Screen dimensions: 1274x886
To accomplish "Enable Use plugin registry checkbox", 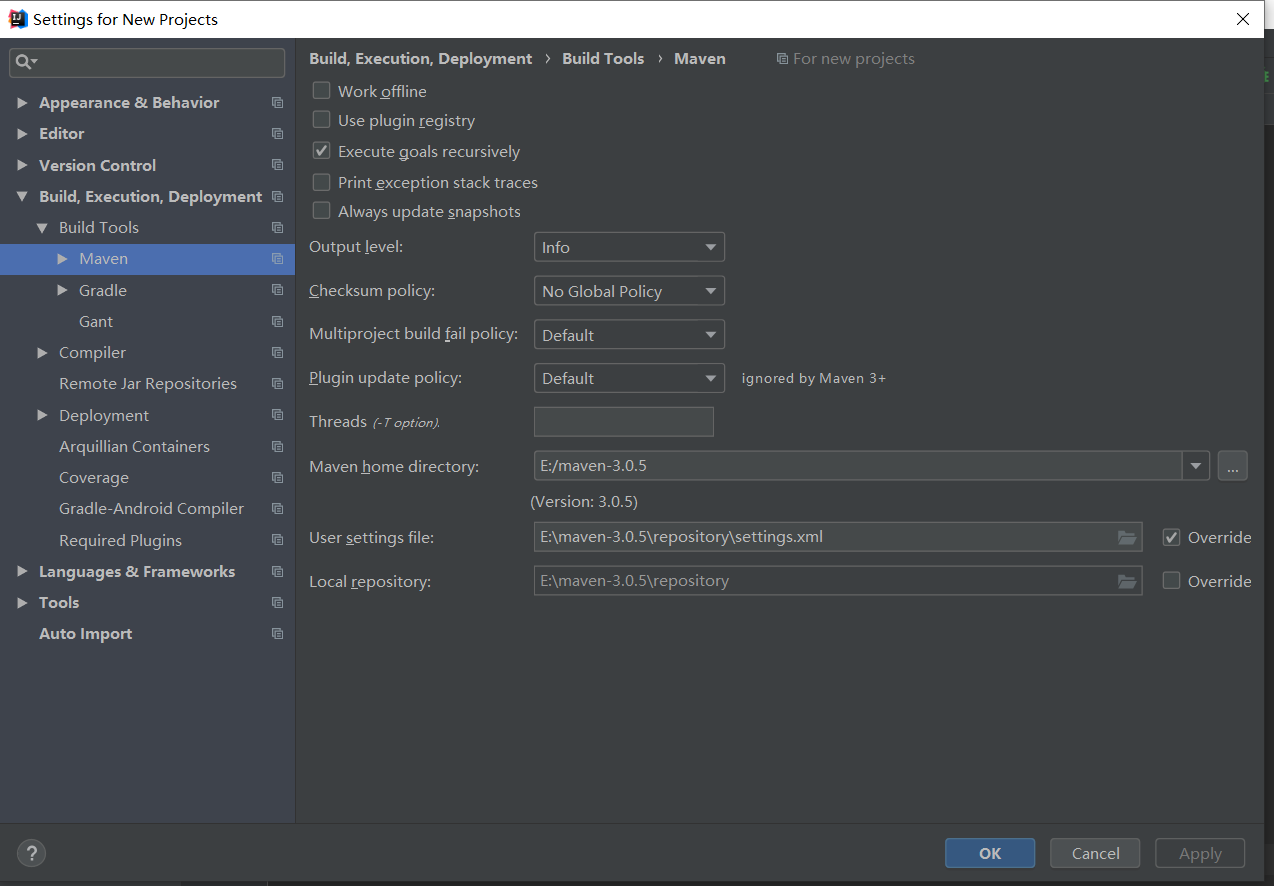I will point(321,120).
